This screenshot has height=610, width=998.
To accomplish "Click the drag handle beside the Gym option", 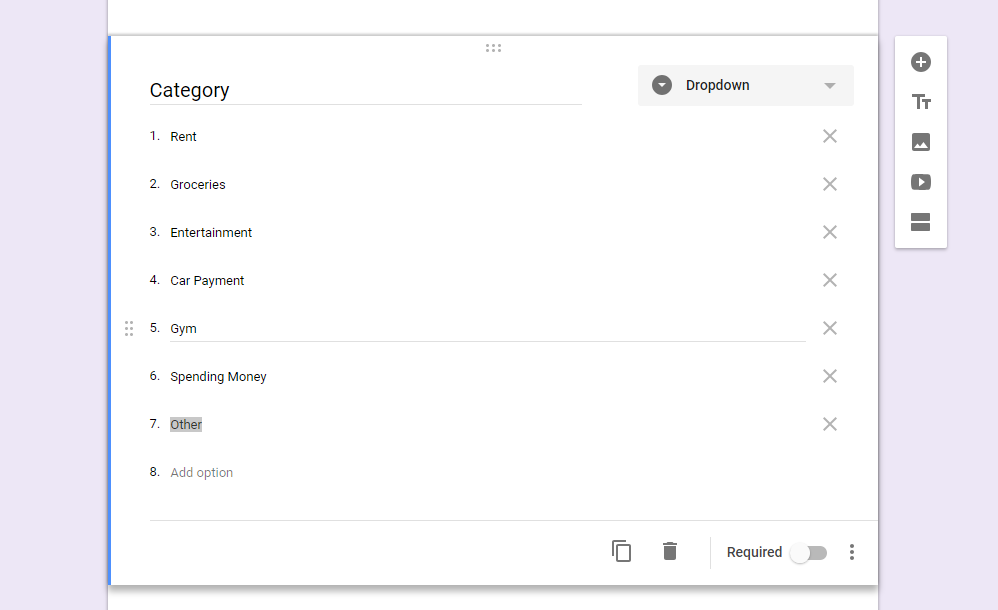I will click(129, 329).
